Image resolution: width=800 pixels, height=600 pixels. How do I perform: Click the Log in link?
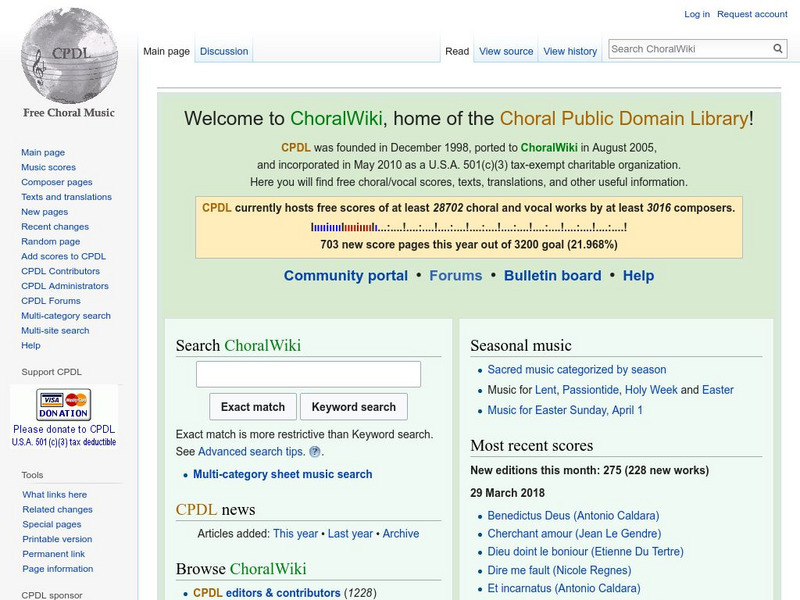[697, 14]
